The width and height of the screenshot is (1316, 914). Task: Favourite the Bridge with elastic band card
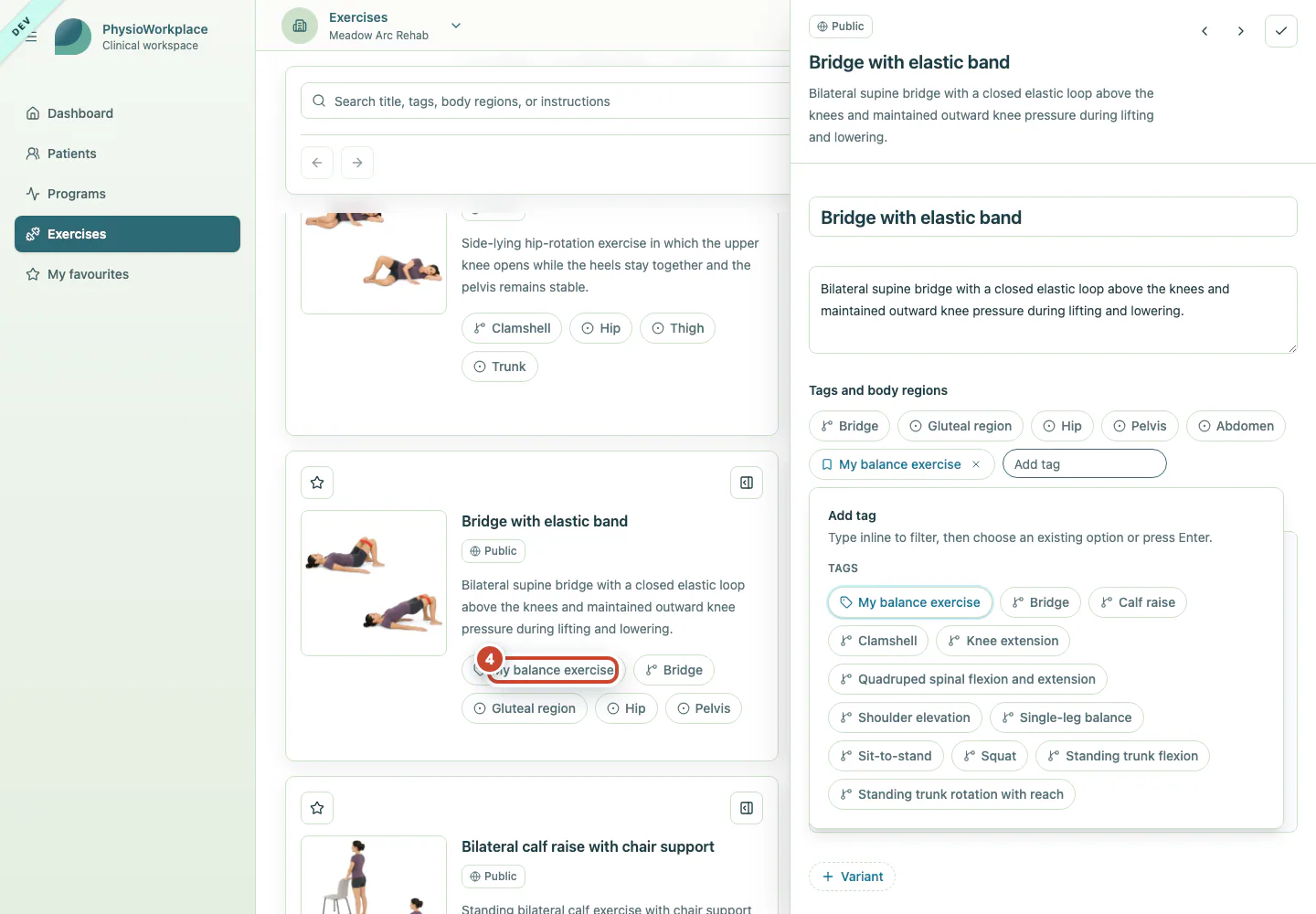tap(317, 483)
